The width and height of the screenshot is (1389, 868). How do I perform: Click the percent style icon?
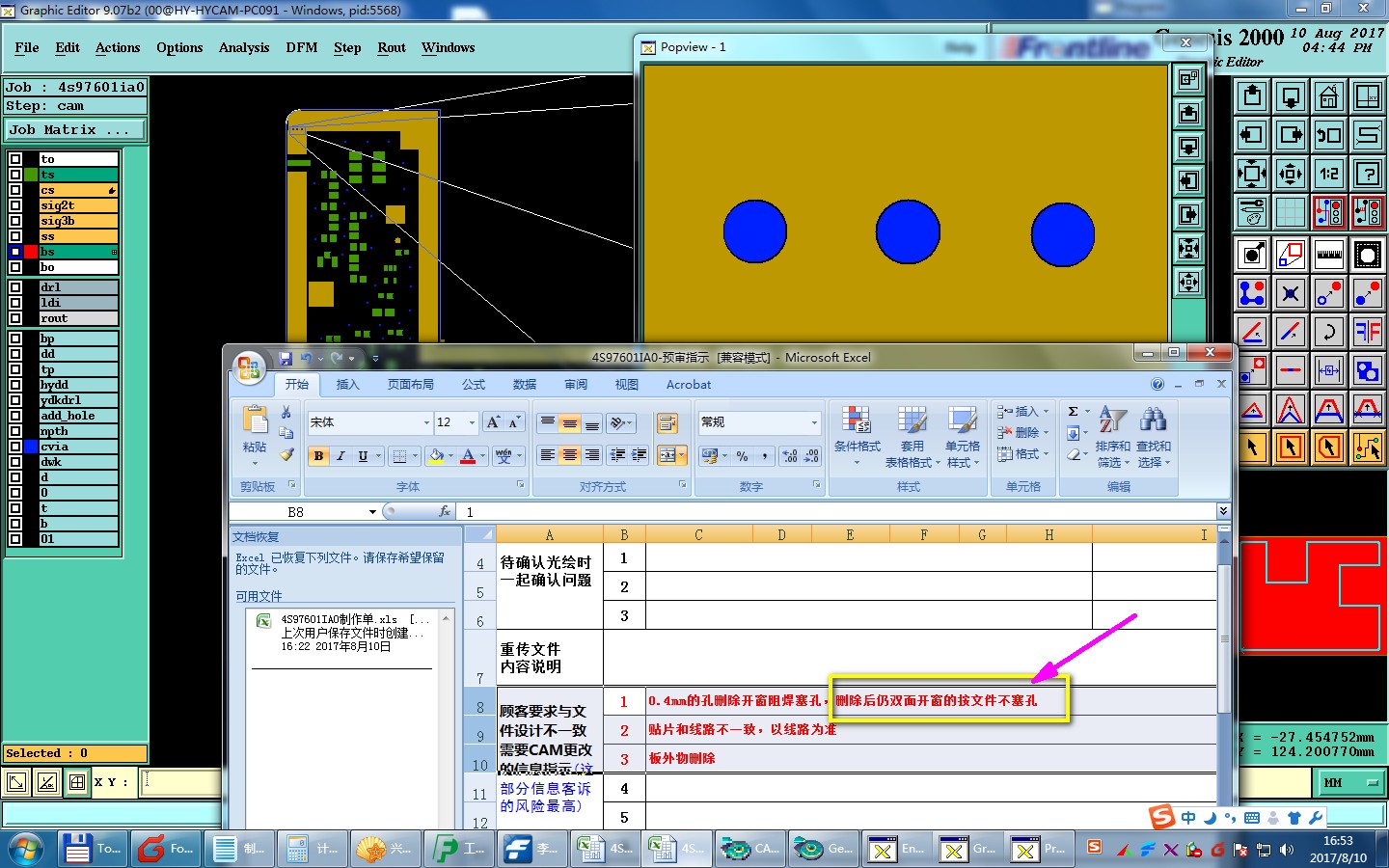(742, 455)
